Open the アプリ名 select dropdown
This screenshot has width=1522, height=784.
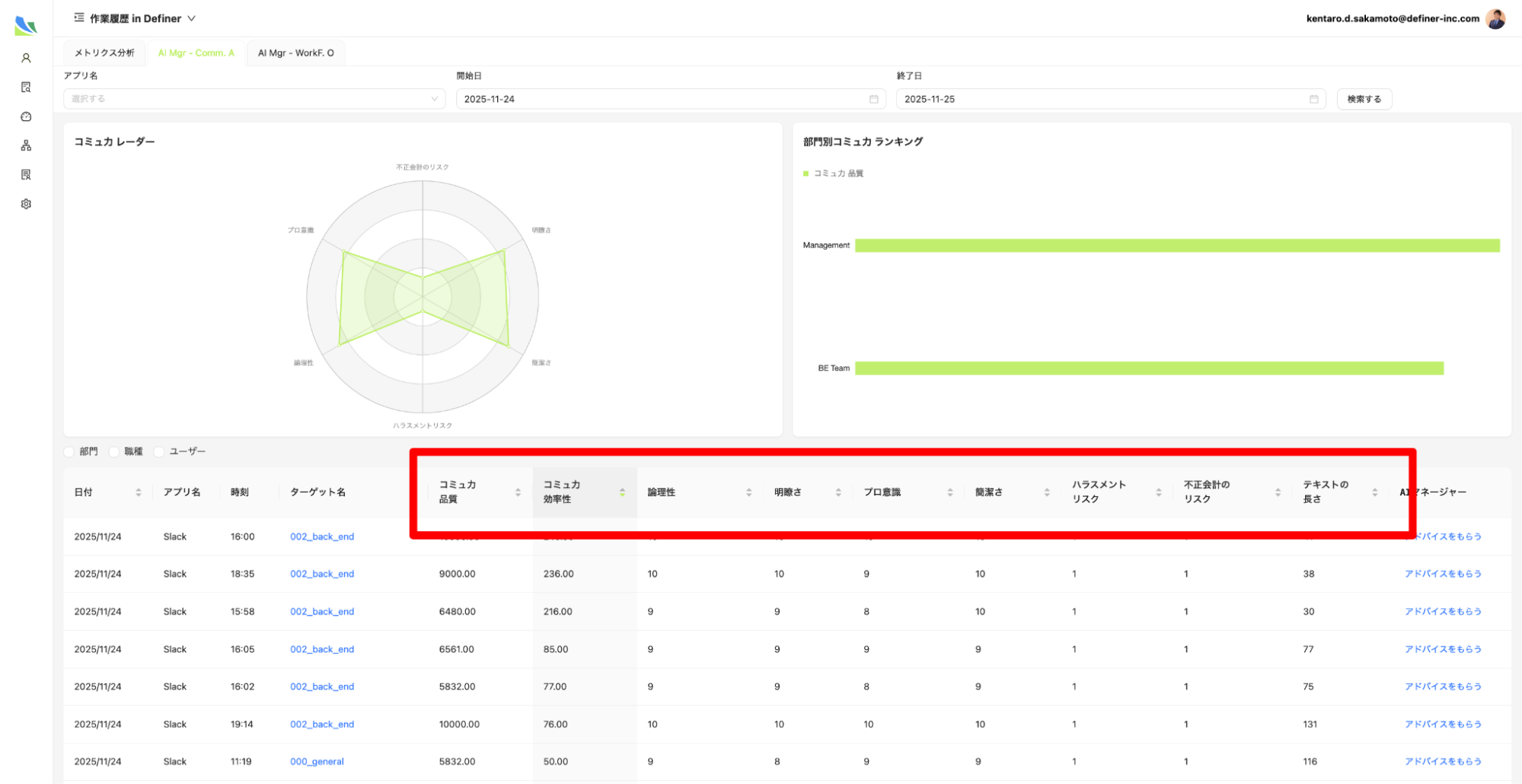click(254, 99)
